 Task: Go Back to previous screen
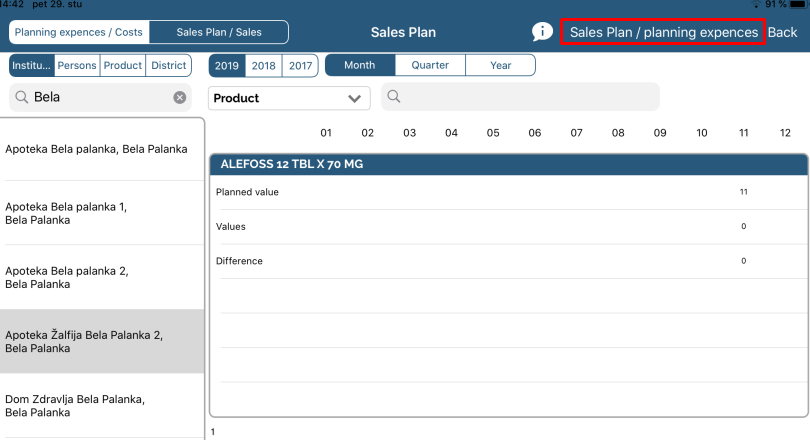pyautogui.click(x=782, y=32)
